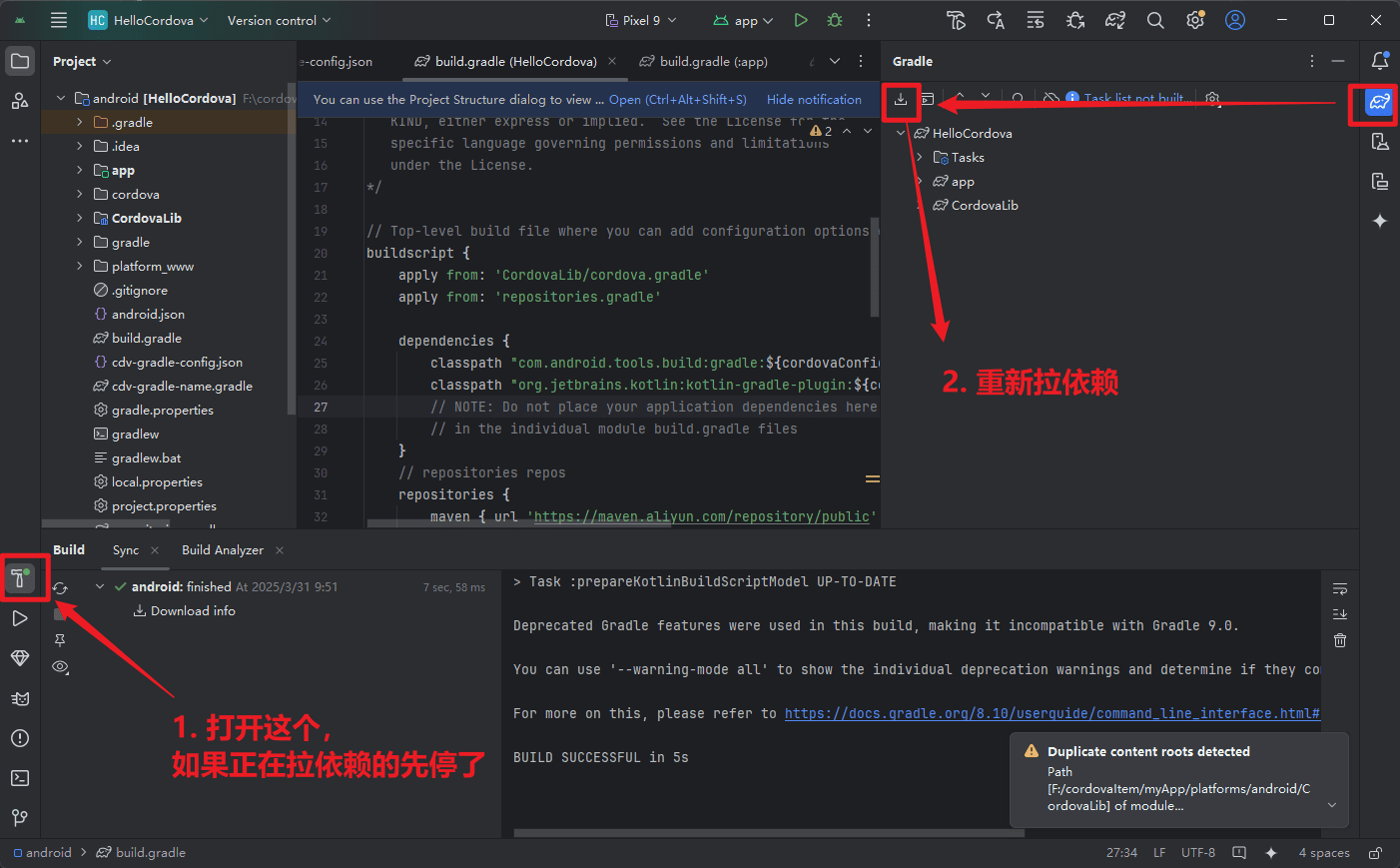
Task: Open the Notifications bell icon
Action: coord(1379,61)
